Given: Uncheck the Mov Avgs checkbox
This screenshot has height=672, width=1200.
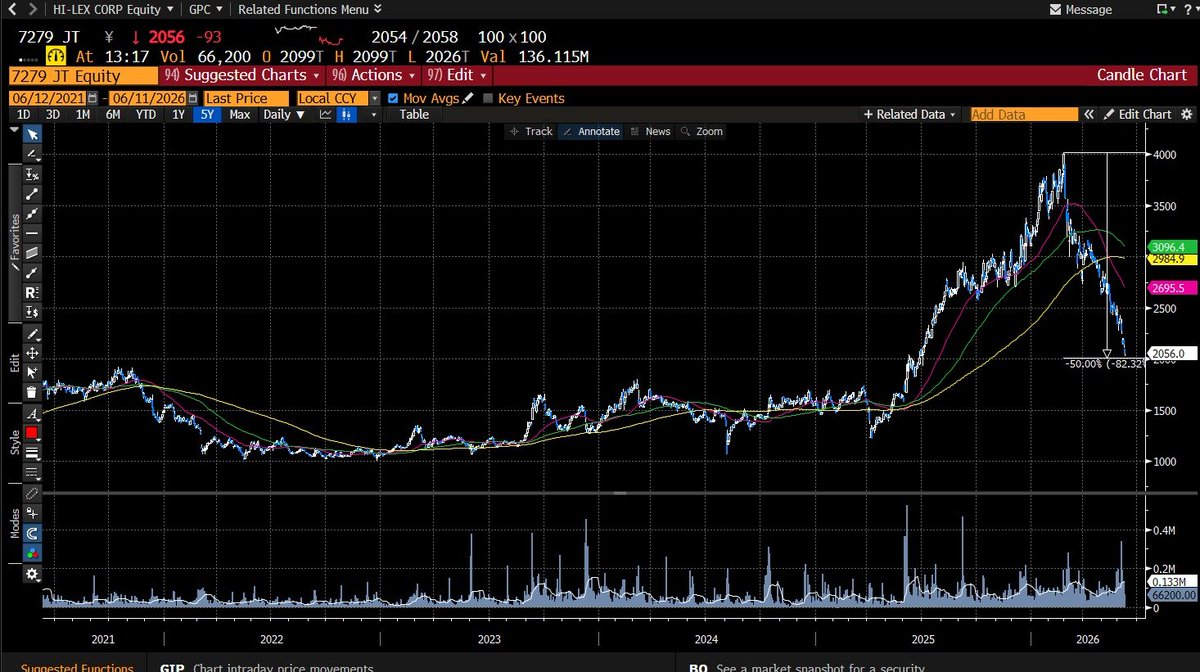Looking at the screenshot, I should point(392,98).
